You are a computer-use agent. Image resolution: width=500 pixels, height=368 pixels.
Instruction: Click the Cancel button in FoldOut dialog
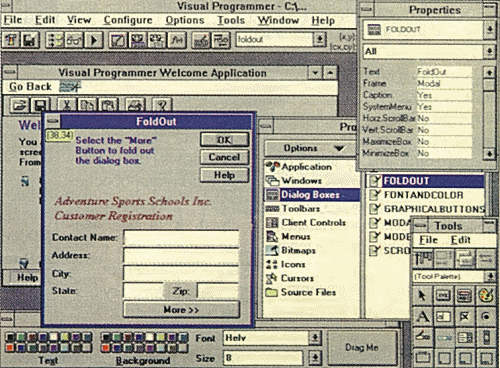click(224, 157)
